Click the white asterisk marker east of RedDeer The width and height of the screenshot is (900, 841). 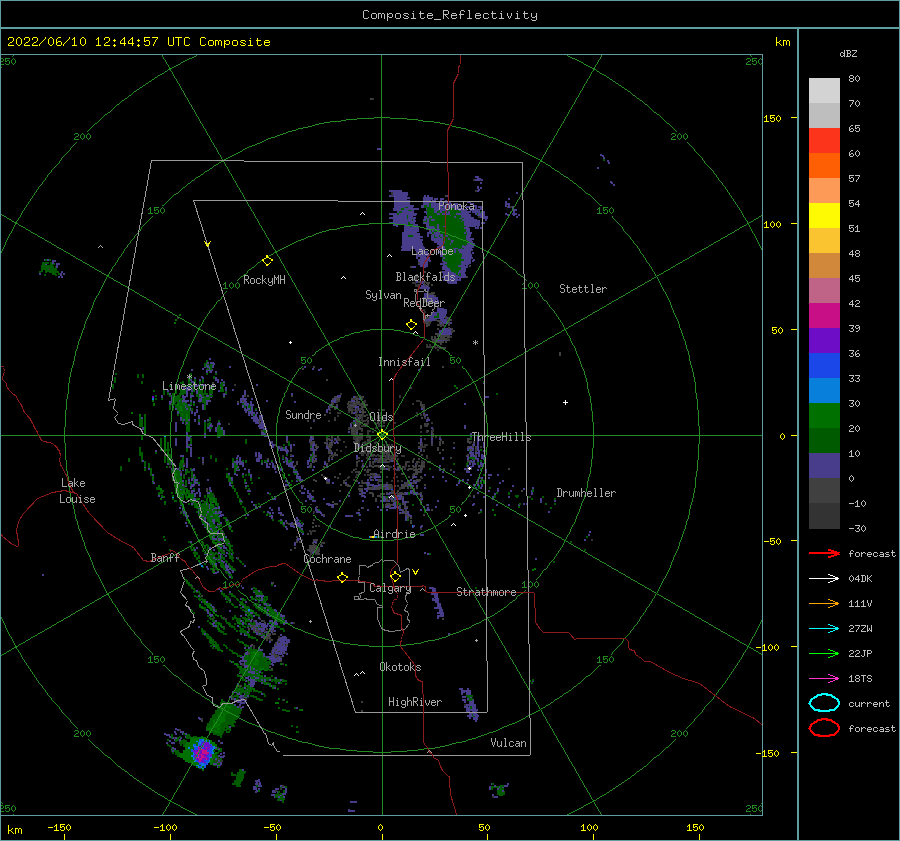tap(475, 343)
